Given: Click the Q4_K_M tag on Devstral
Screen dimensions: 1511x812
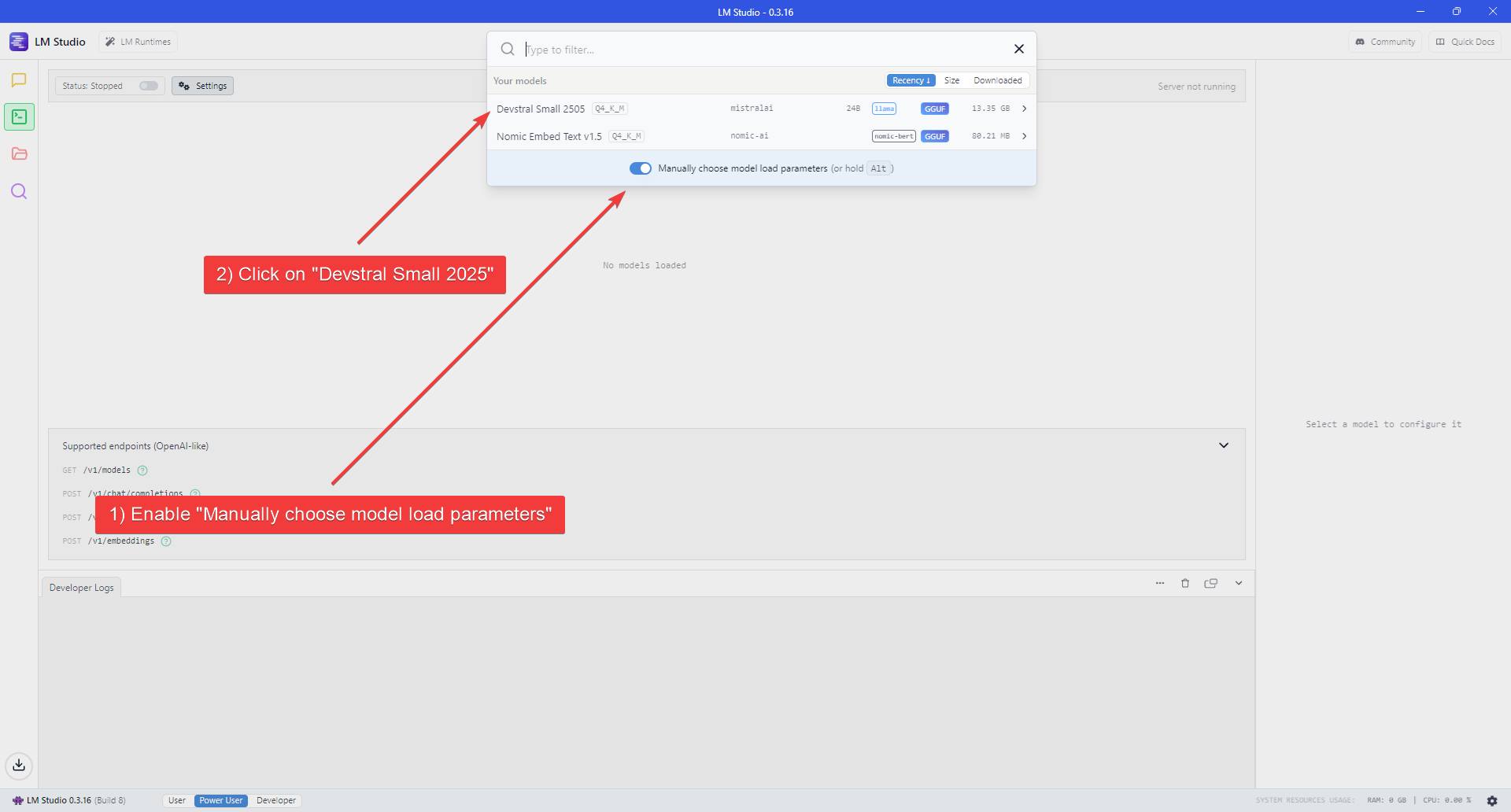Looking at the screenshot, I should click(610, 109).
